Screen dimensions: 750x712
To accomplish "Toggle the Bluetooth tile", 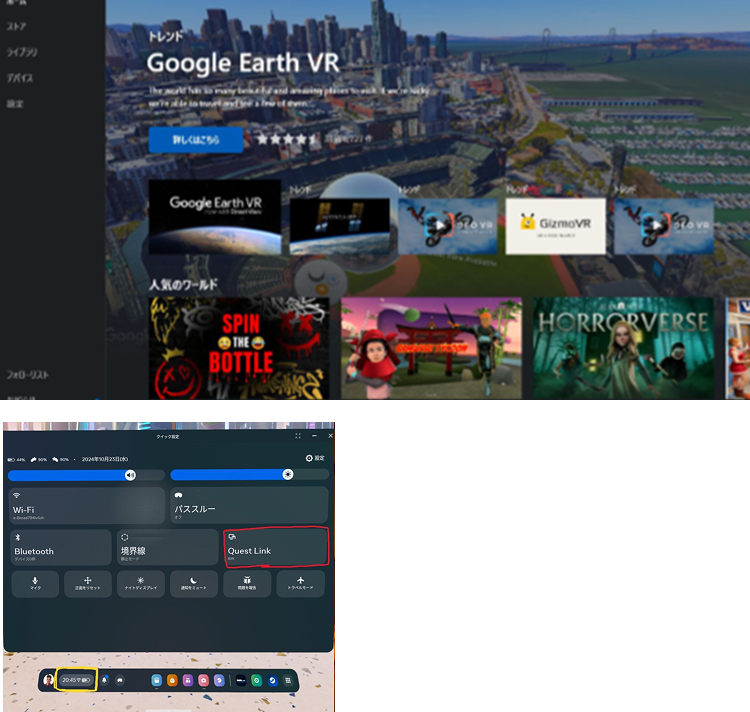I will click(x=61, y=547).
